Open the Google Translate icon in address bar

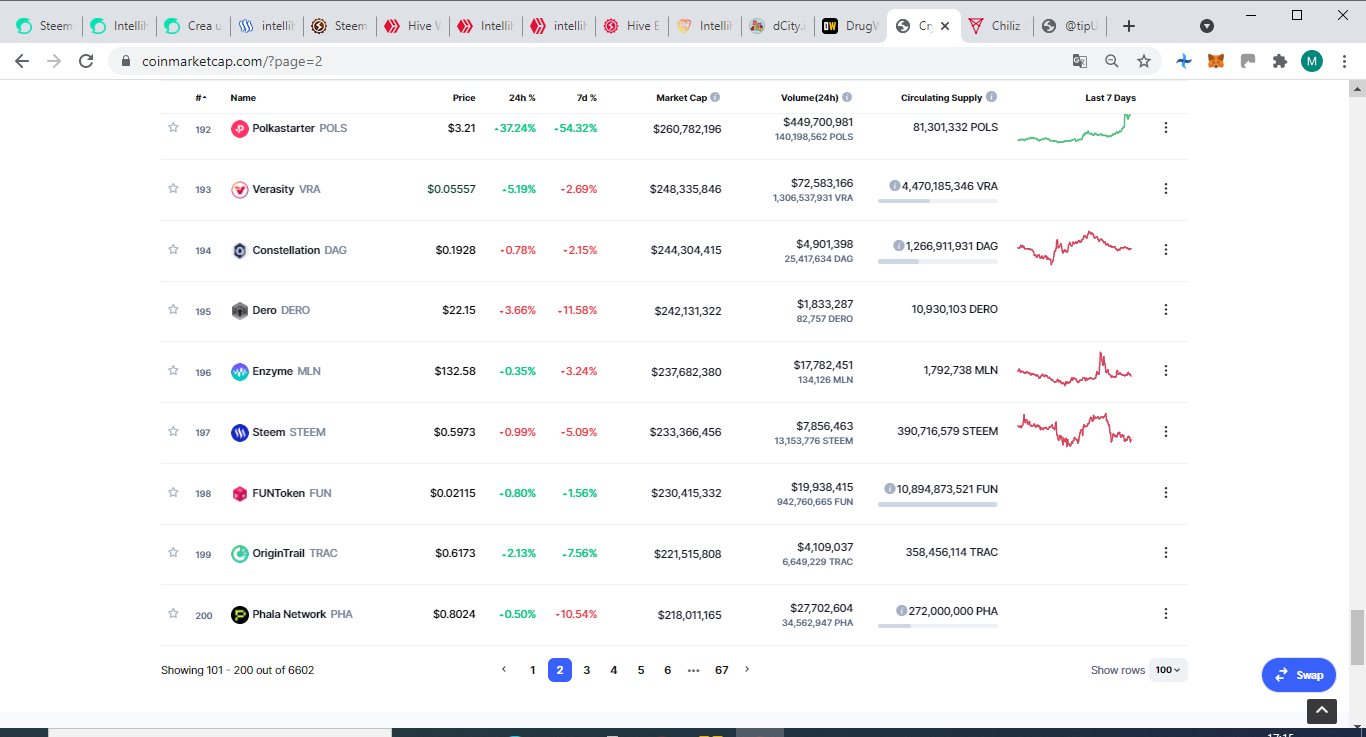[1080, 61]
